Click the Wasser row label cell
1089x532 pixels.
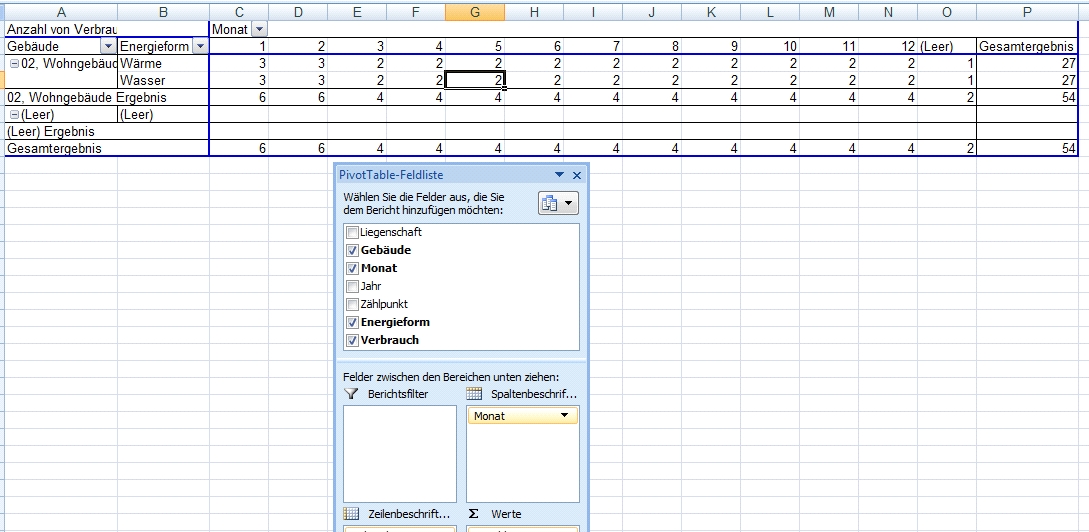(x=163, y=81)
